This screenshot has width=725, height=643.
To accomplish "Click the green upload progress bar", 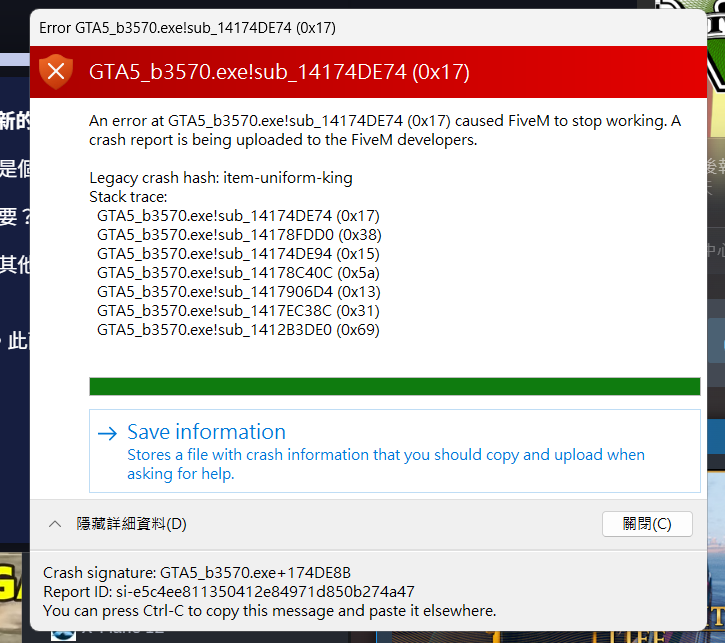I will (394, 386).
